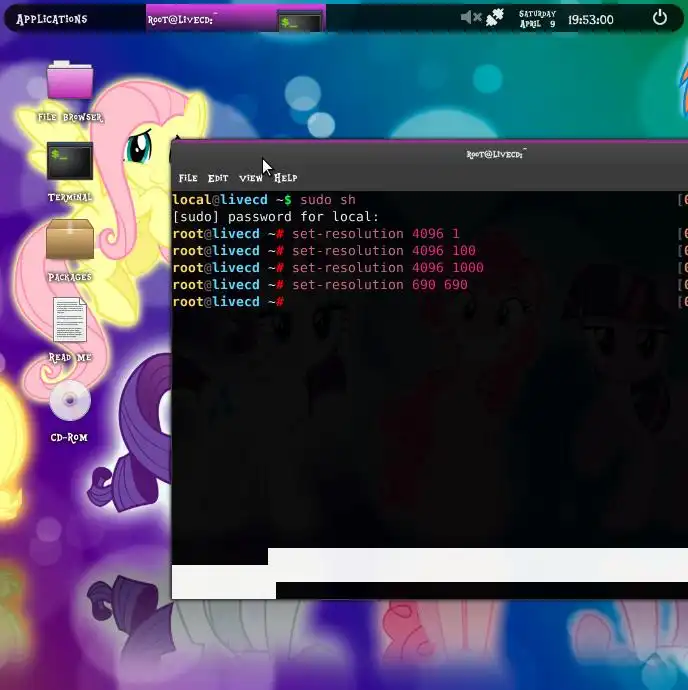Open the Help menu in terminal

coord(285,178)
